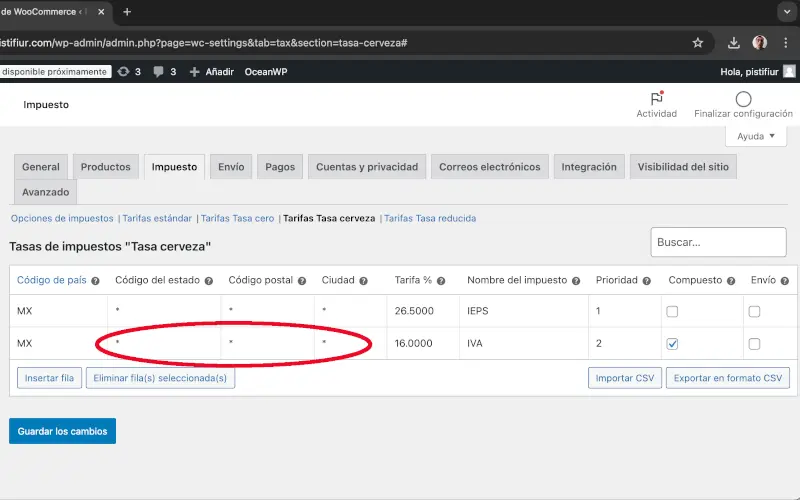Screen dimensions: 800x500
Task: Click Importar CSV button
Action: click(624, 378)
